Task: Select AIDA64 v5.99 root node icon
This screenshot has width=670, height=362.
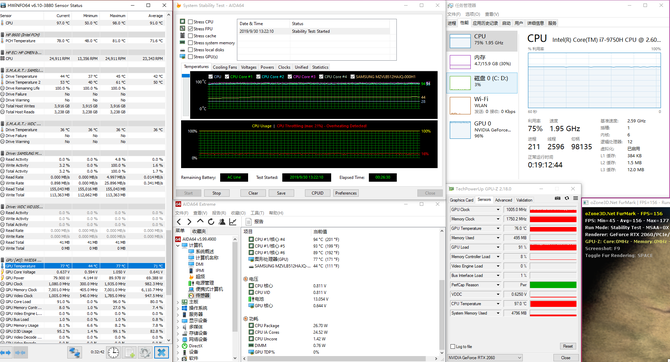Action: coord(178,239)
